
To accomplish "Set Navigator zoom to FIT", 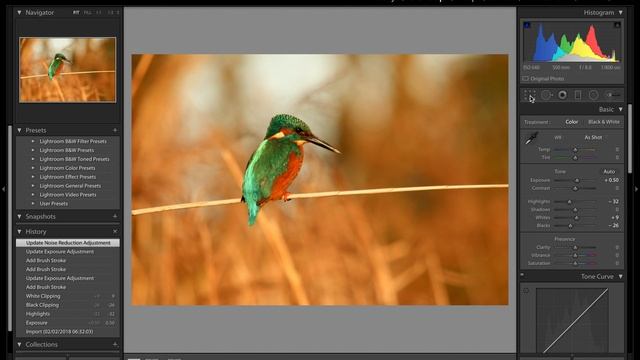I will click(x=76, y=13).
